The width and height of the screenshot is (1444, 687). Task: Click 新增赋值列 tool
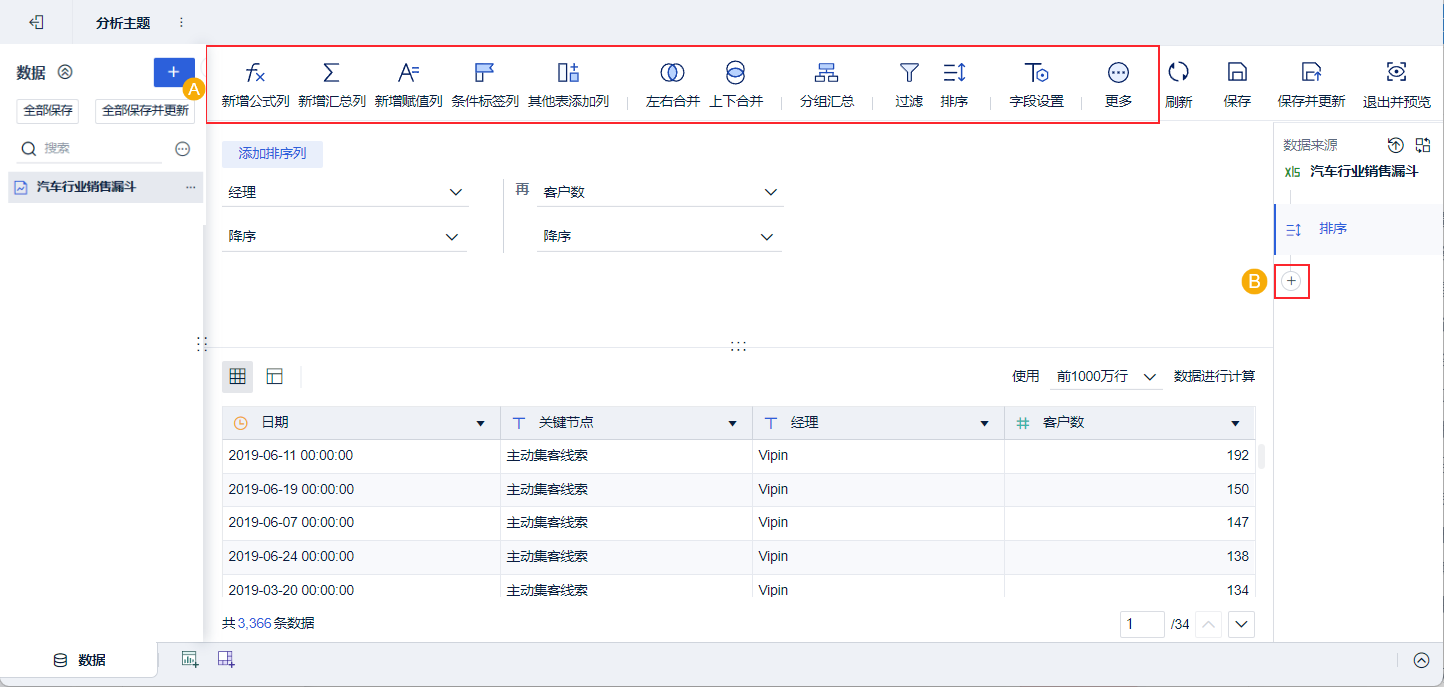pyautogui.click(x=408, y=84)
